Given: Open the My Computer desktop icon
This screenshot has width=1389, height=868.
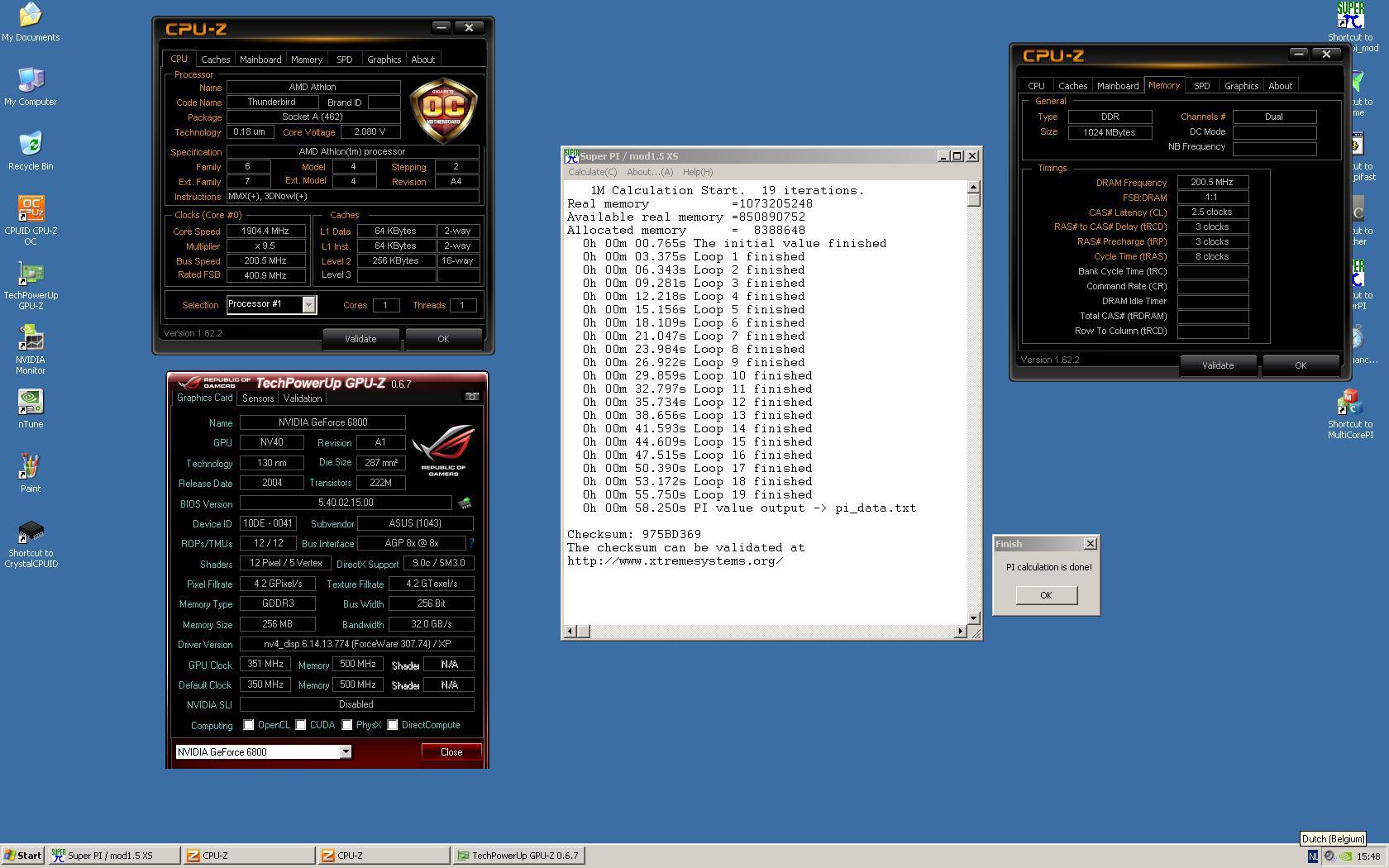Looking at the screenshot, I should 31,87.
